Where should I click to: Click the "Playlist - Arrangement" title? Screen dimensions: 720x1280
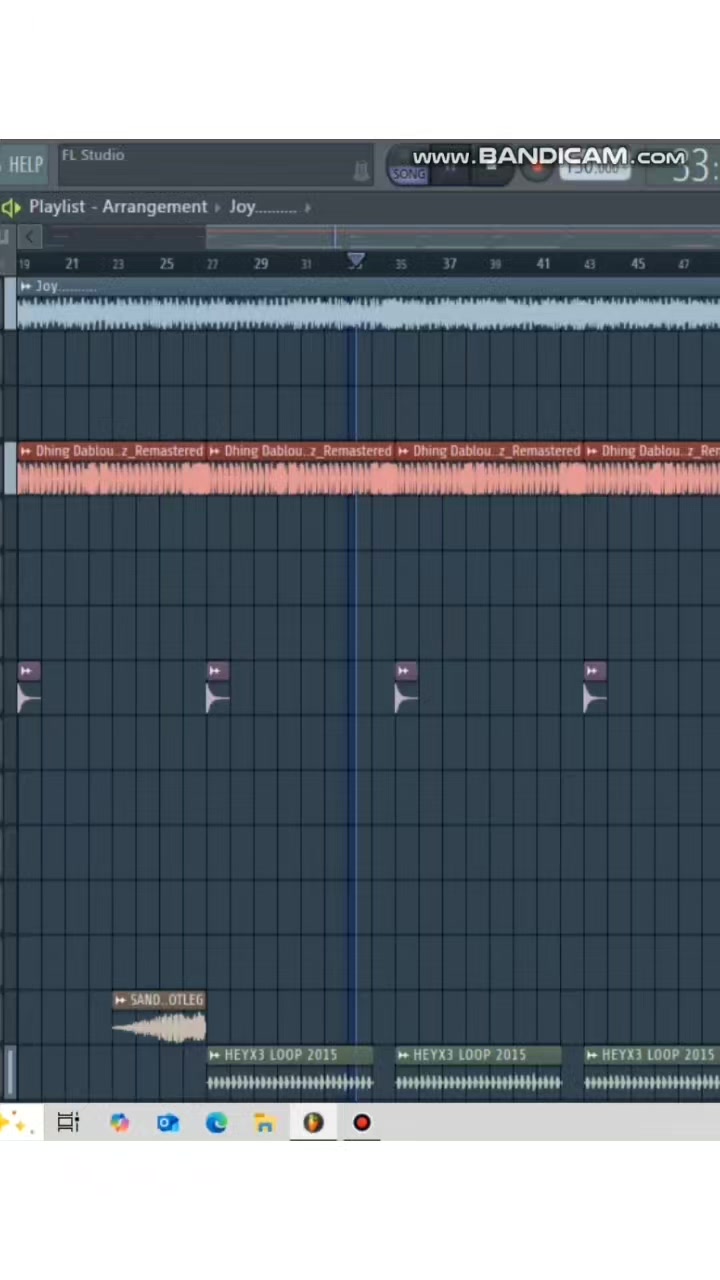click(118, 207)
